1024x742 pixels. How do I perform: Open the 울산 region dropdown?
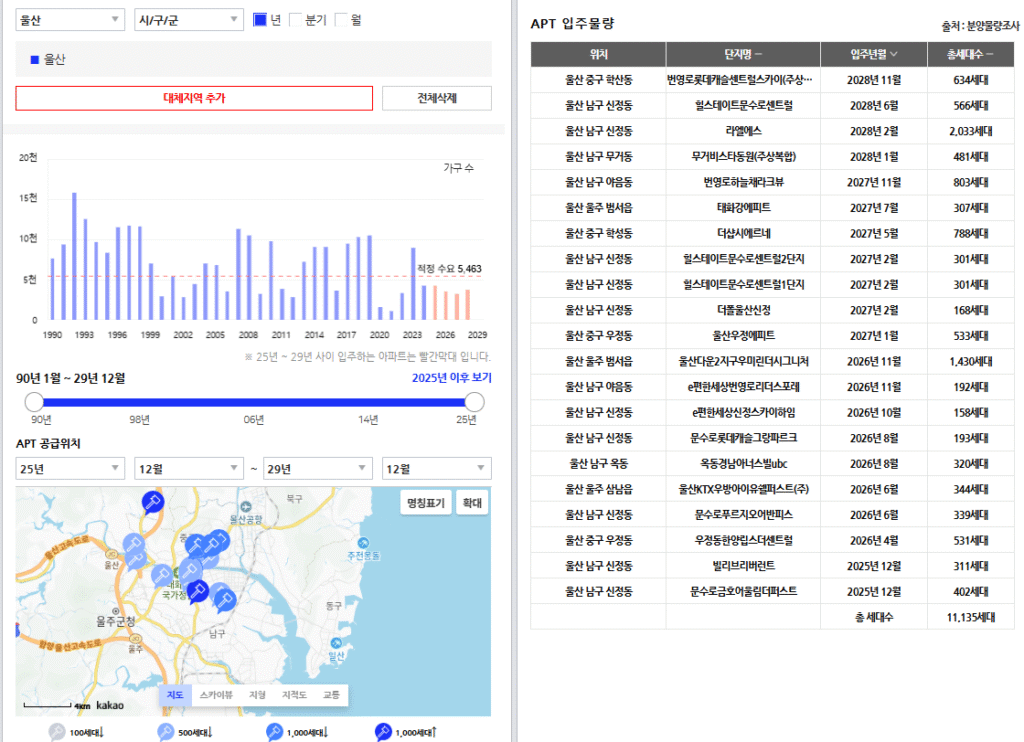click(x=70, y=19)
